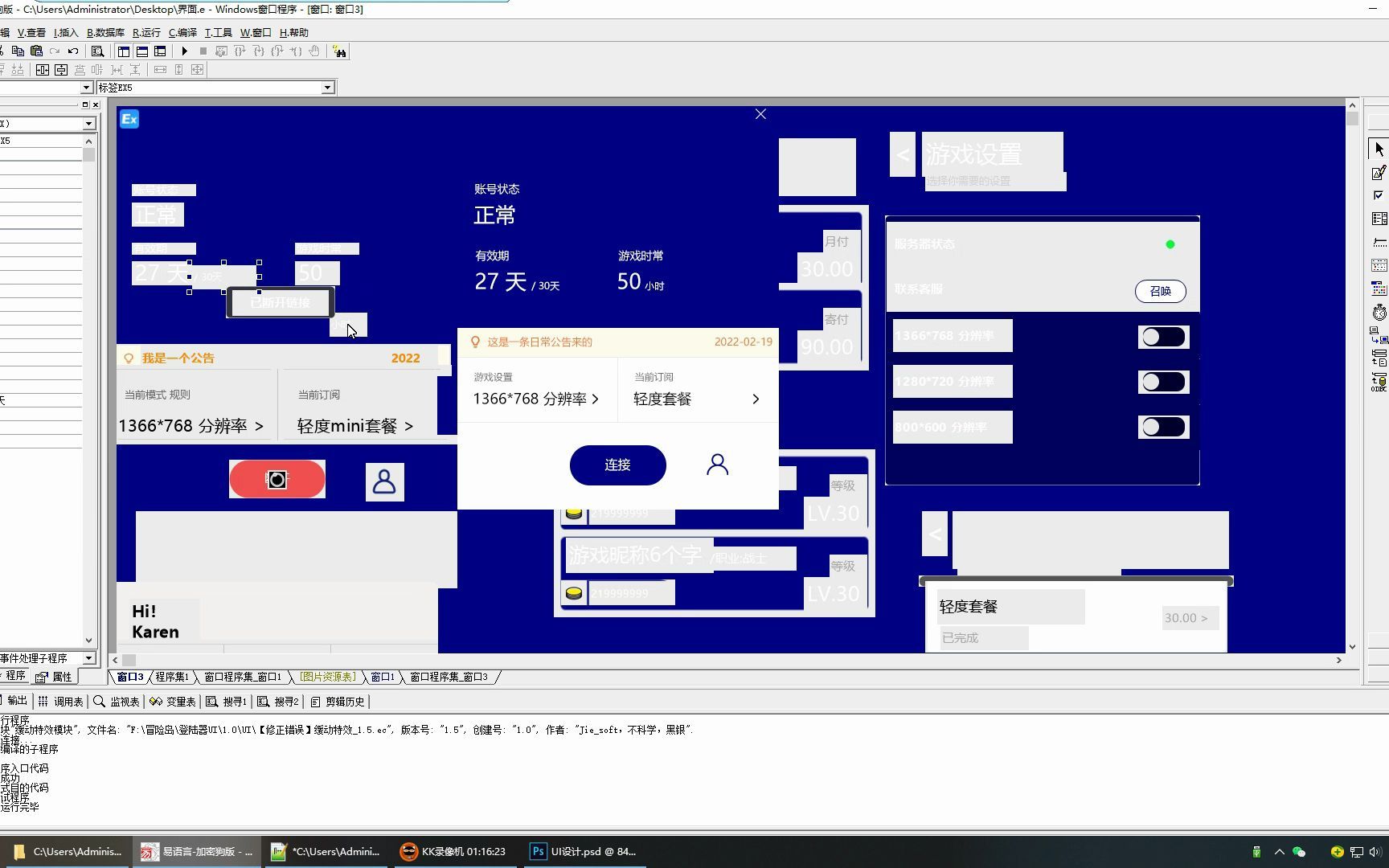Image resolution: width=1389 pixels, height=868 pixels.
Task: Click the 连接 button
Action: pyautogui.click(x=617, y=465)
